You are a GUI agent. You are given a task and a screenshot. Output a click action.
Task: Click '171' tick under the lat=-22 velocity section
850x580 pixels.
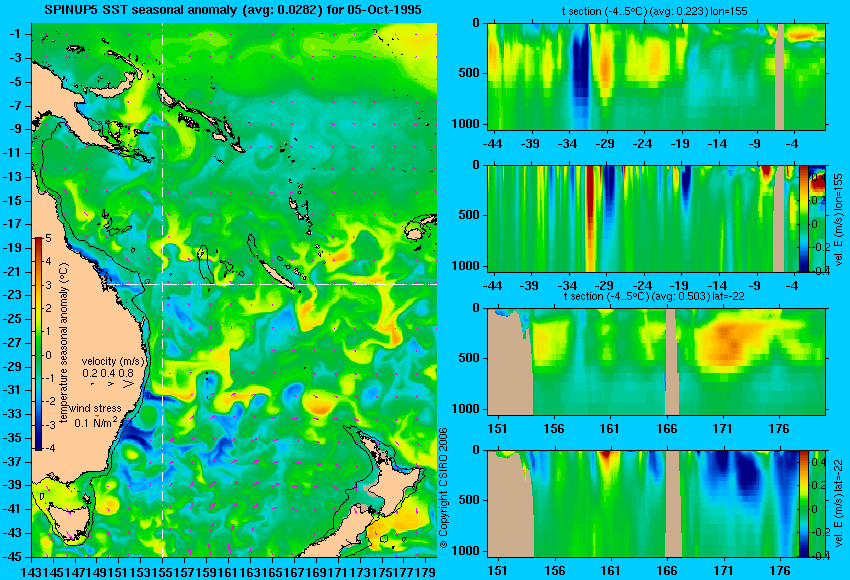pos(723,571)
